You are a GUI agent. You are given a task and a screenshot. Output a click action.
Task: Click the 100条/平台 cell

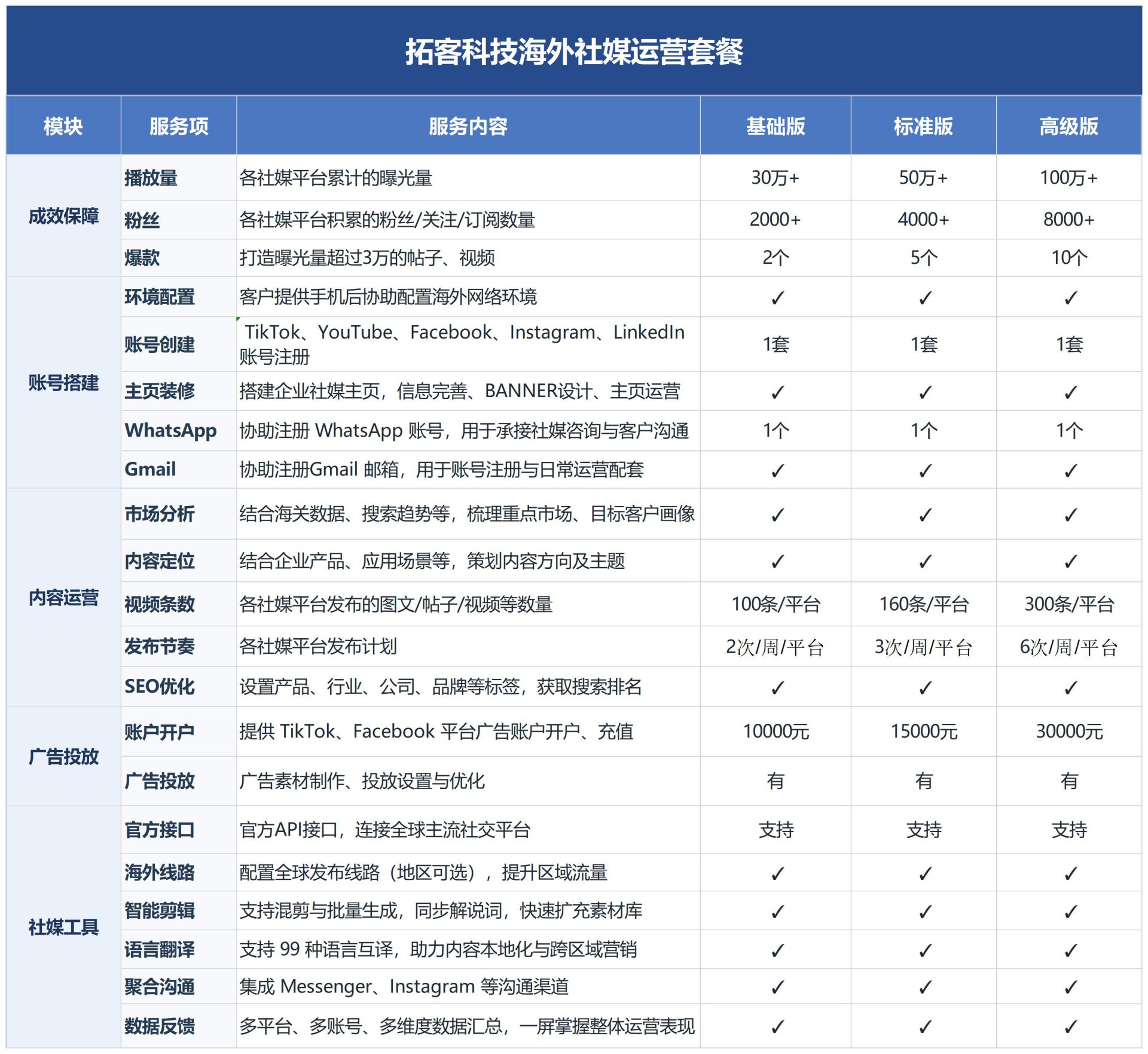775,604
